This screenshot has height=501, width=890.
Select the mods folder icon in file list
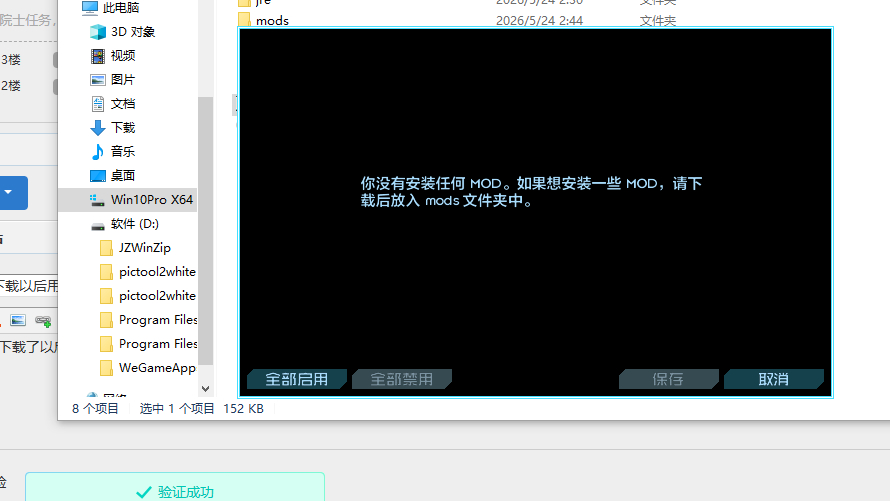coord(245,20)
